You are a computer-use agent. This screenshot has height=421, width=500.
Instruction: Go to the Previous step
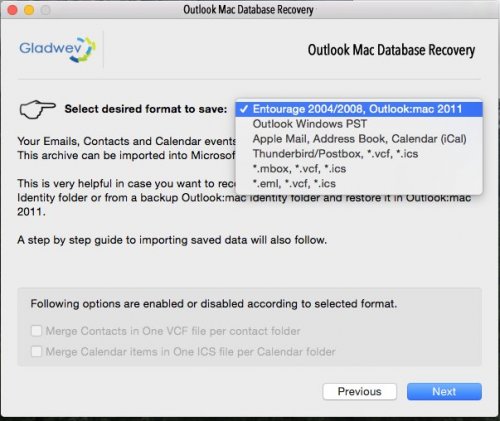coord(360,391)
